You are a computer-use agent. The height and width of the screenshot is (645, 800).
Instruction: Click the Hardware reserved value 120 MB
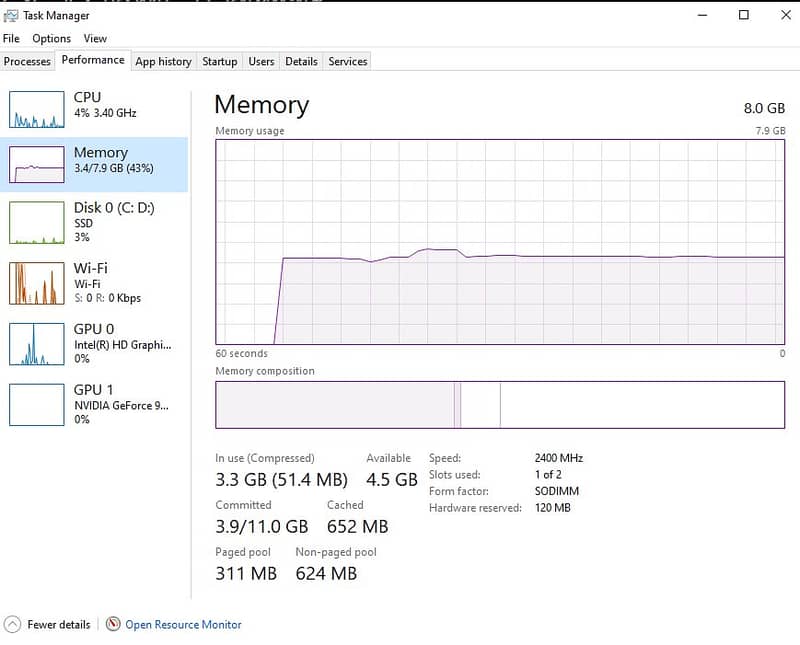point(553,508)
